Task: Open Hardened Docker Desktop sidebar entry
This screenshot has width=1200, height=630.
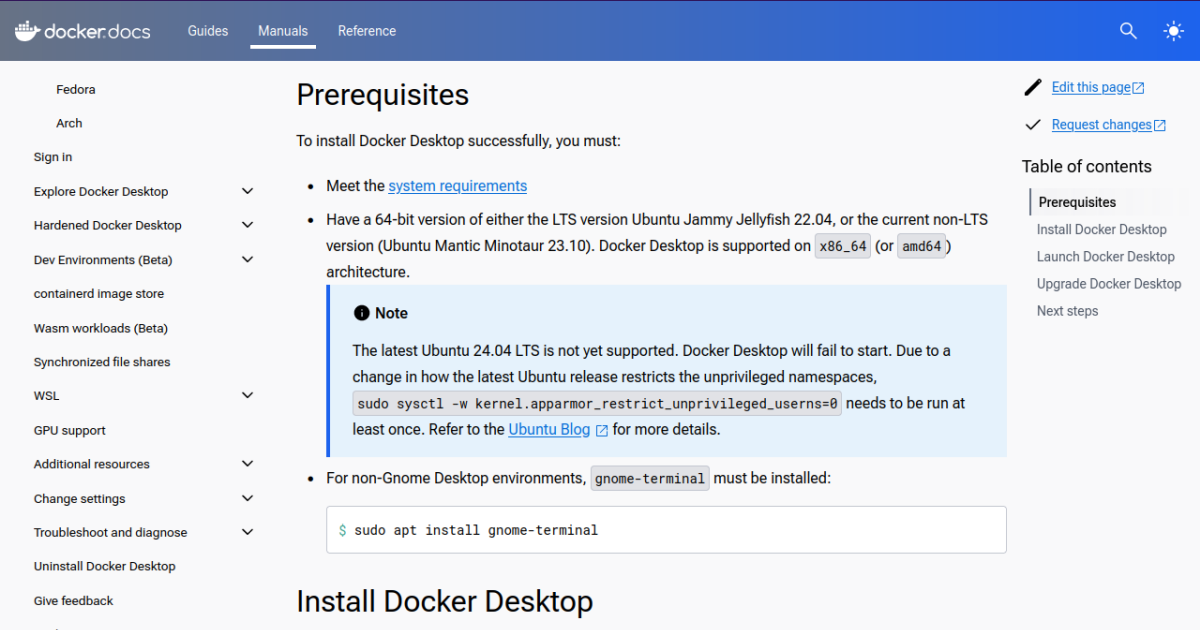Action: click(108, 226)
